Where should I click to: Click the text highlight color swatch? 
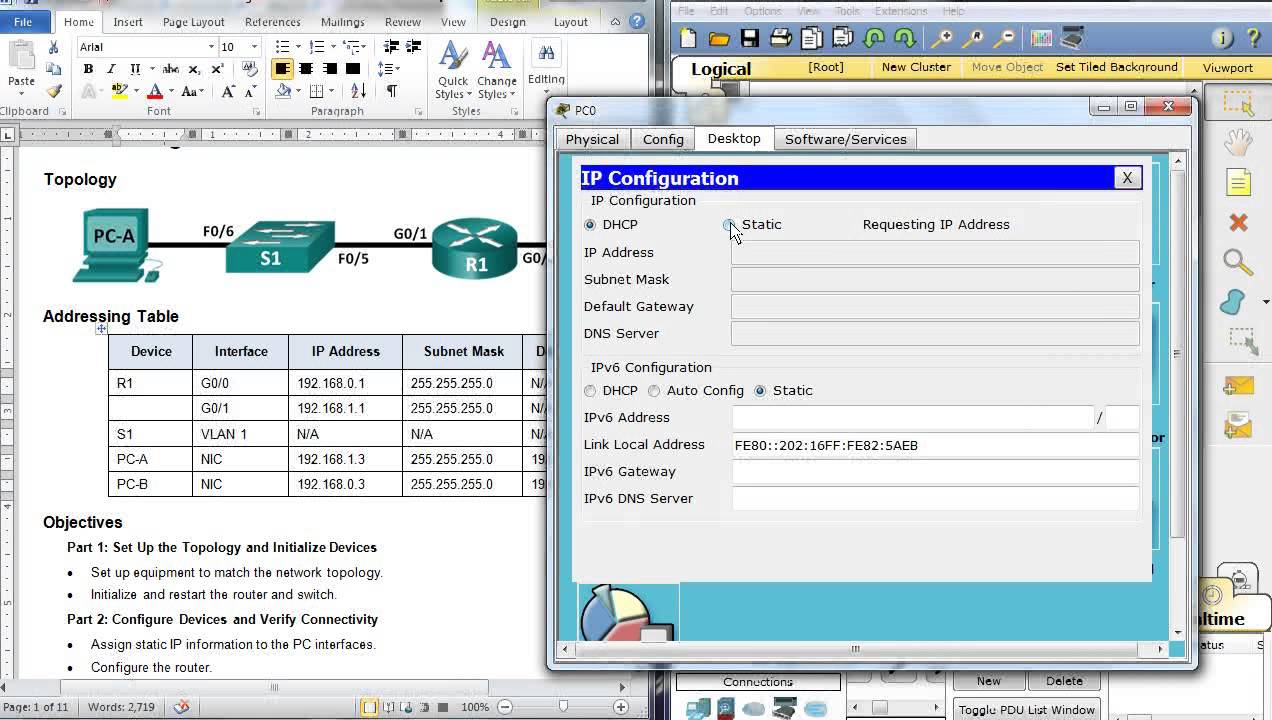coord(120,92)
